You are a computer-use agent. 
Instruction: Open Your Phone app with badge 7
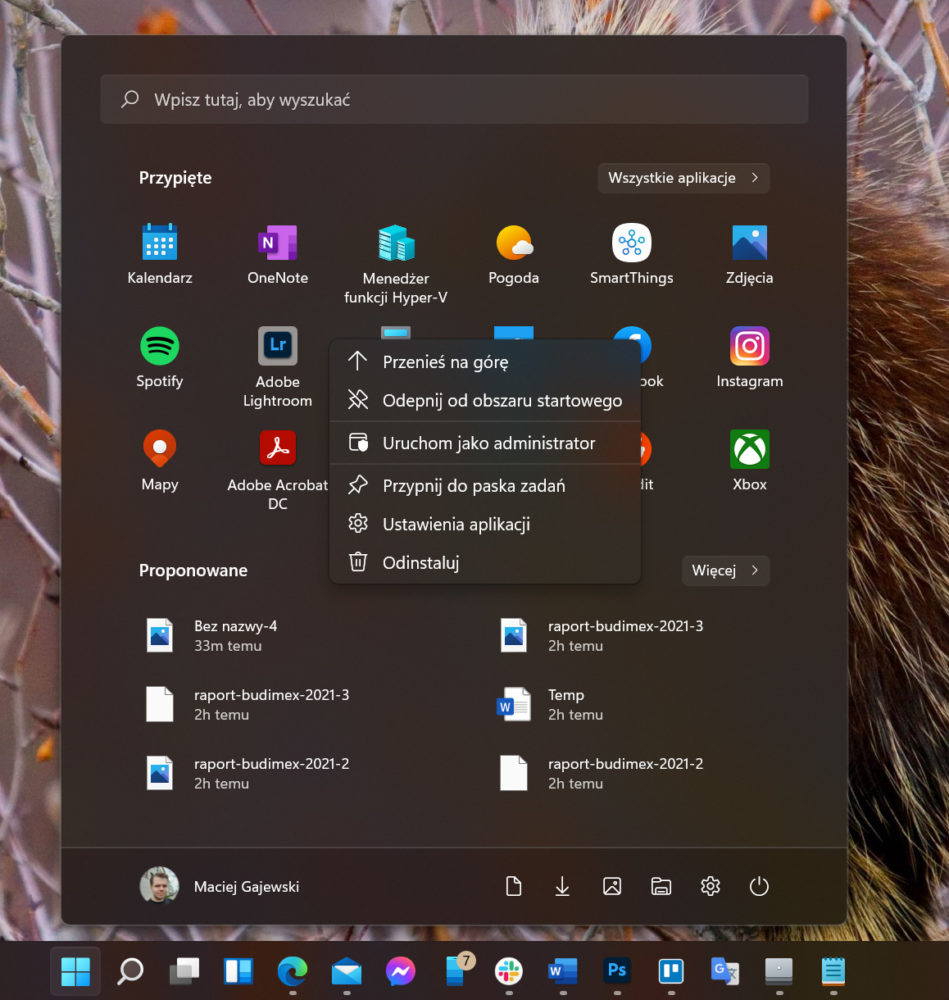[458, 969]
